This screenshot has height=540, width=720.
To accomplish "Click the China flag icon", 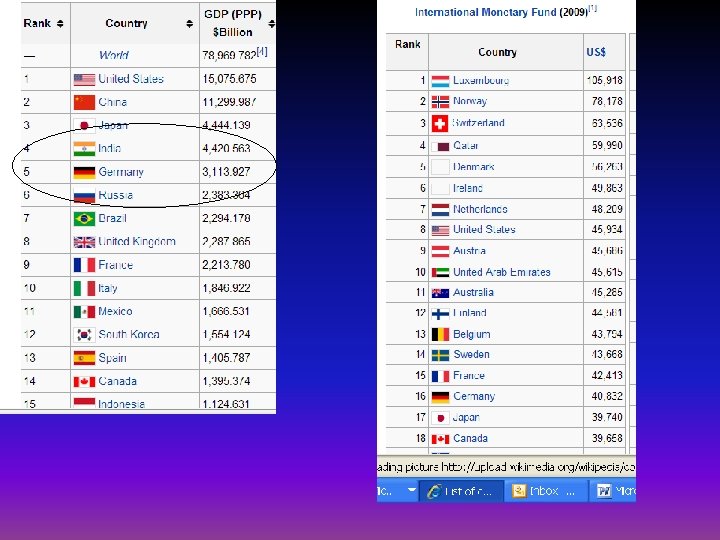I will click(84, 102).
